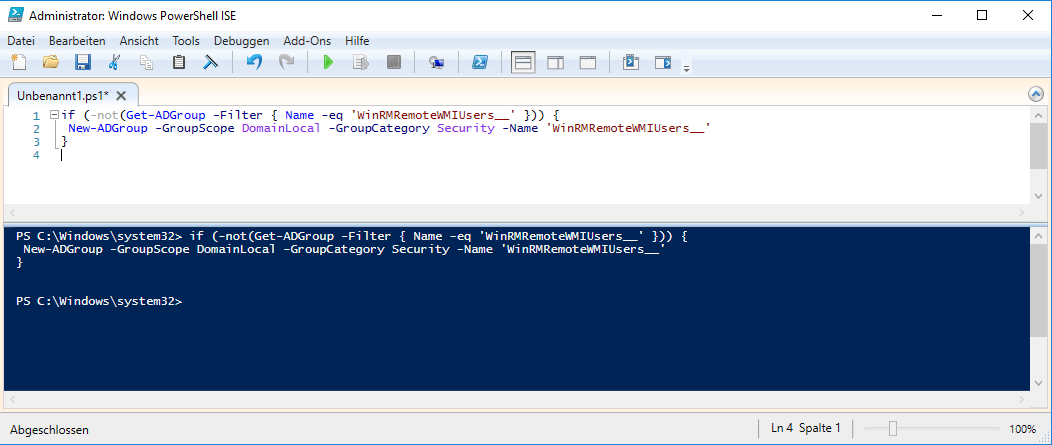Open the Add-Ons menu
This screenshot has height=445, width=1052.
(307, 41)
